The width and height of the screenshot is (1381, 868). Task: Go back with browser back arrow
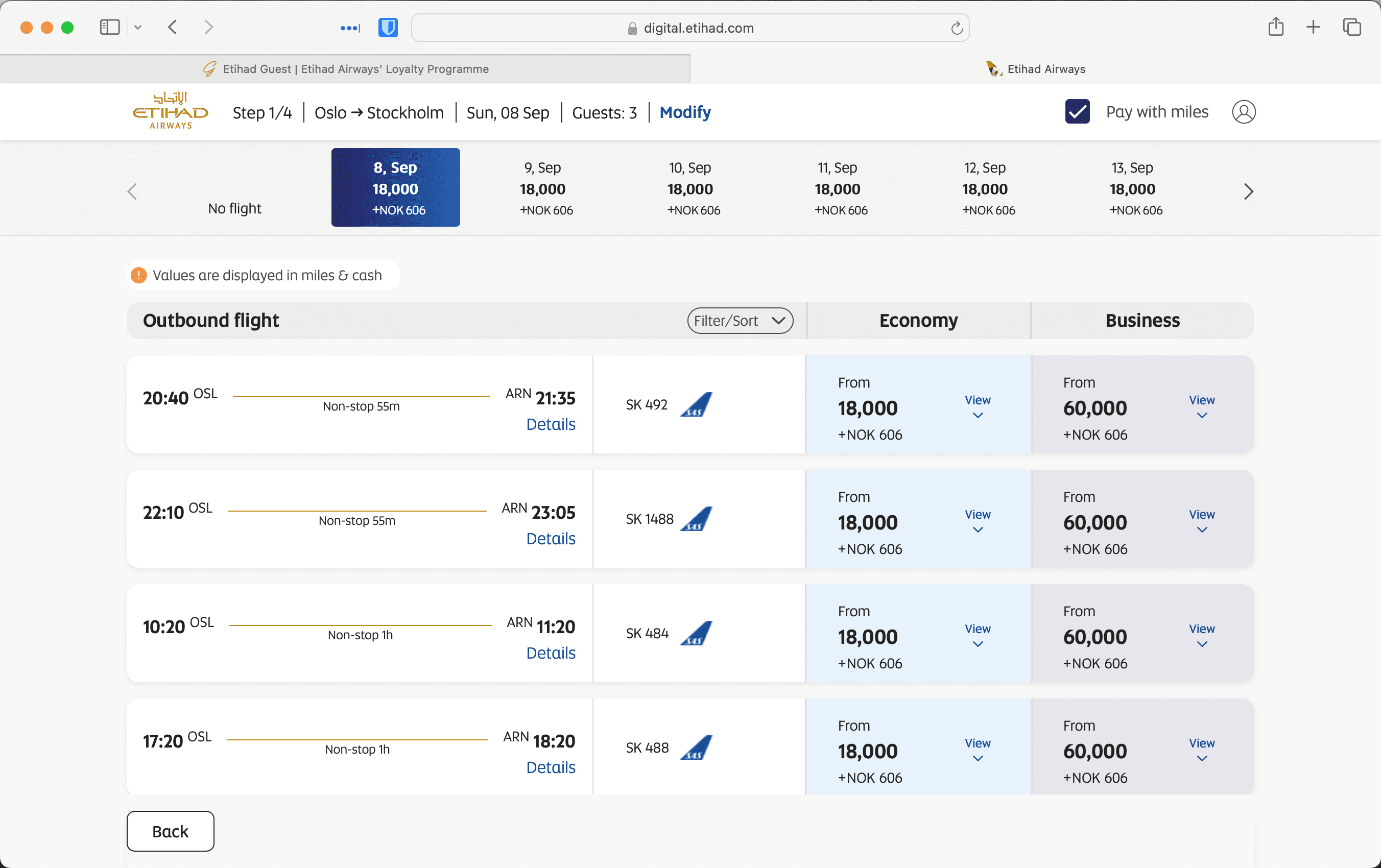pos(173,28)
